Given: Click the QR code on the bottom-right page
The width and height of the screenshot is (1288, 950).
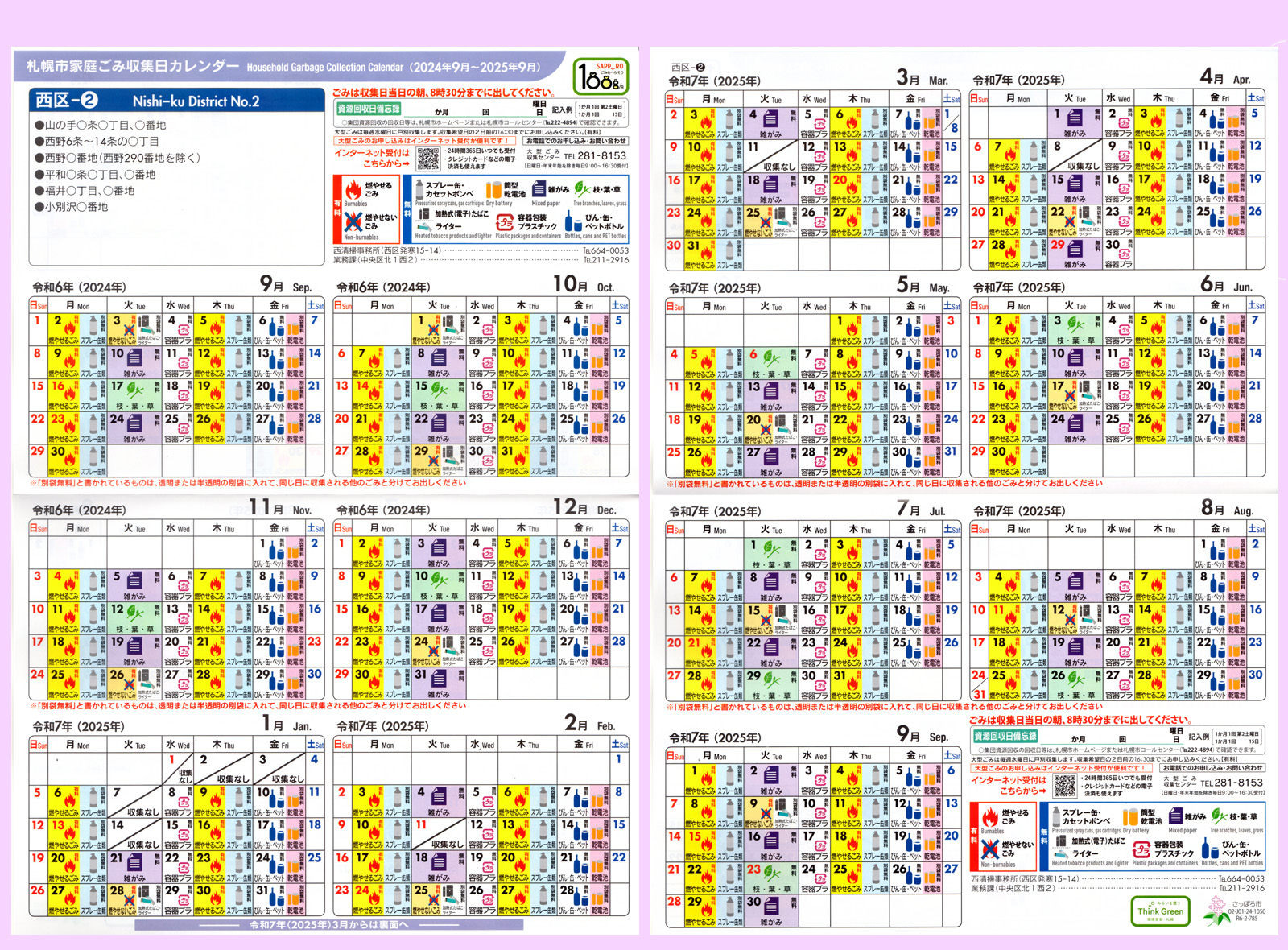Looking at the screenshot, I should coord(1064,786).
